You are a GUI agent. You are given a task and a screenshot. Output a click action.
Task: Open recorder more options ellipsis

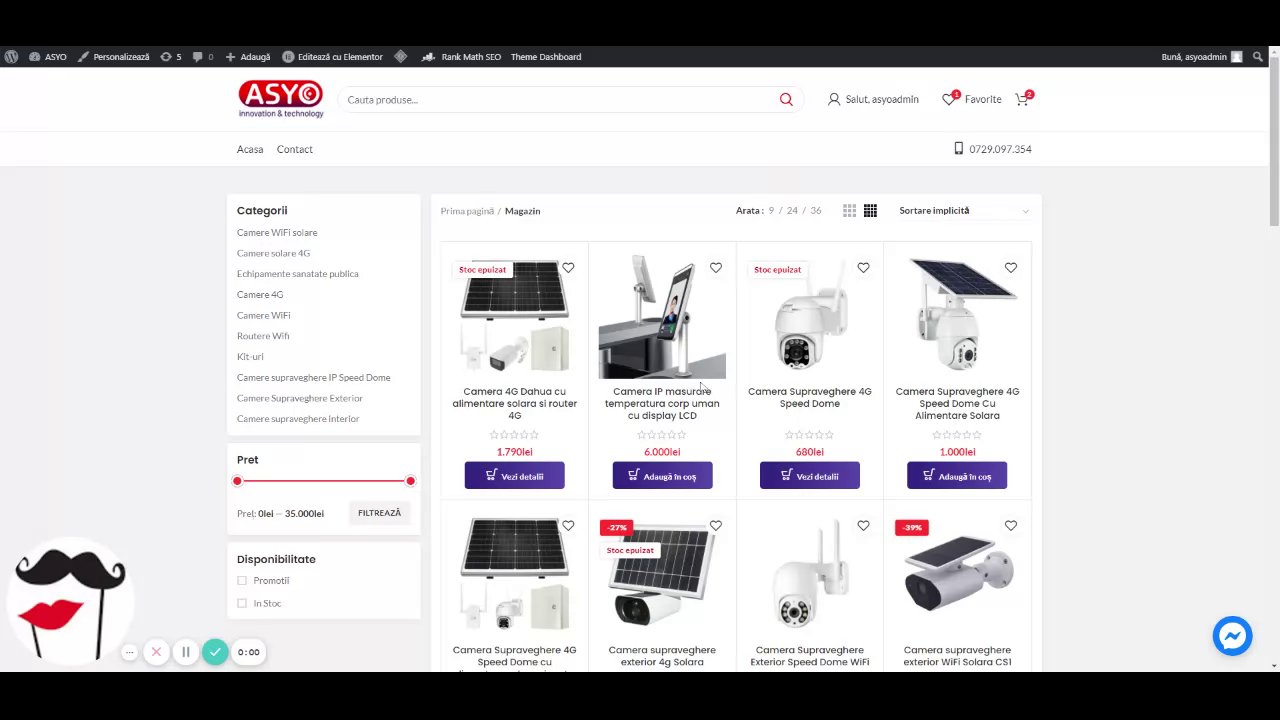coord(129,652)
